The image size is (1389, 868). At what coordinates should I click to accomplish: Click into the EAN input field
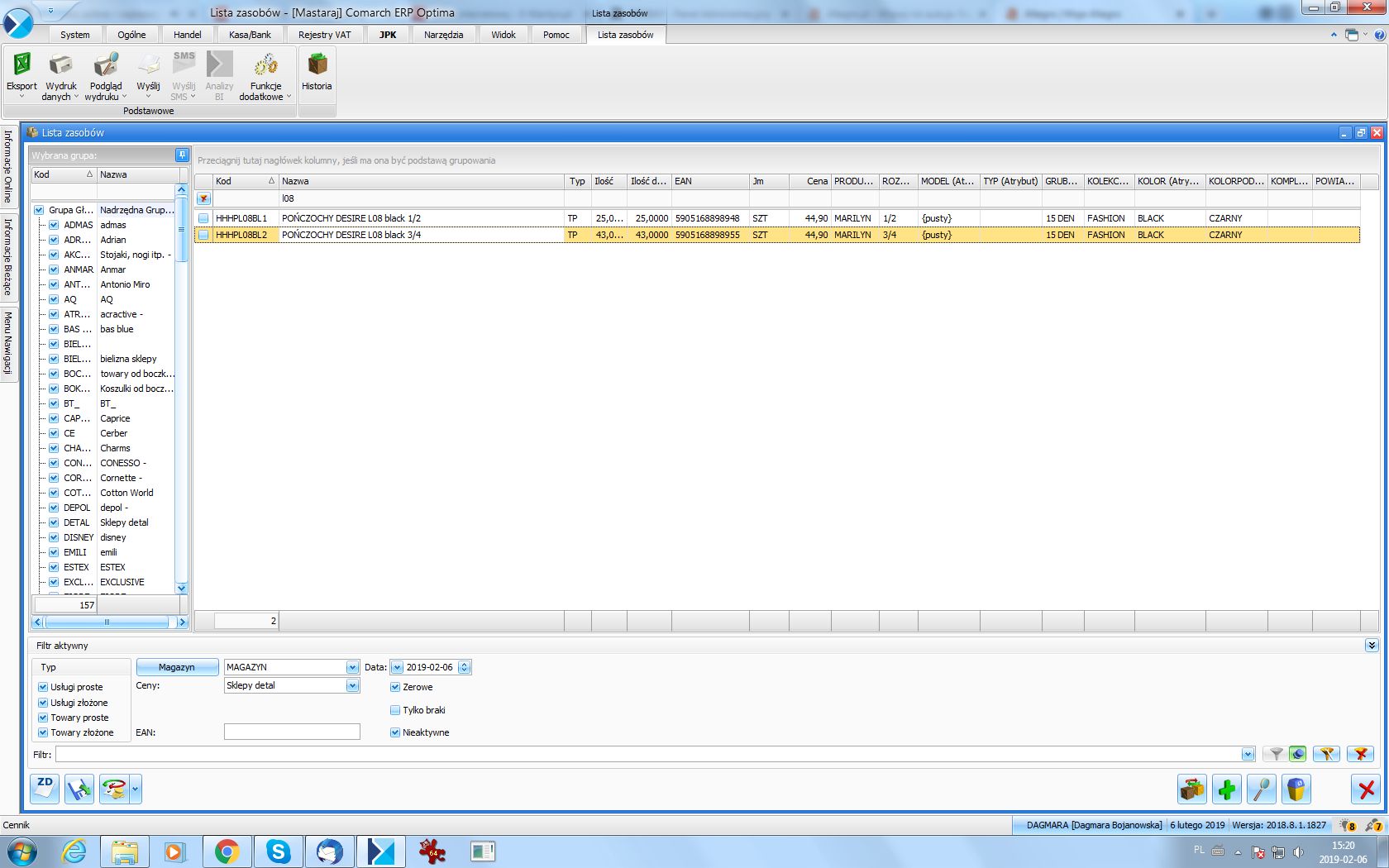[x=292, y=732]
